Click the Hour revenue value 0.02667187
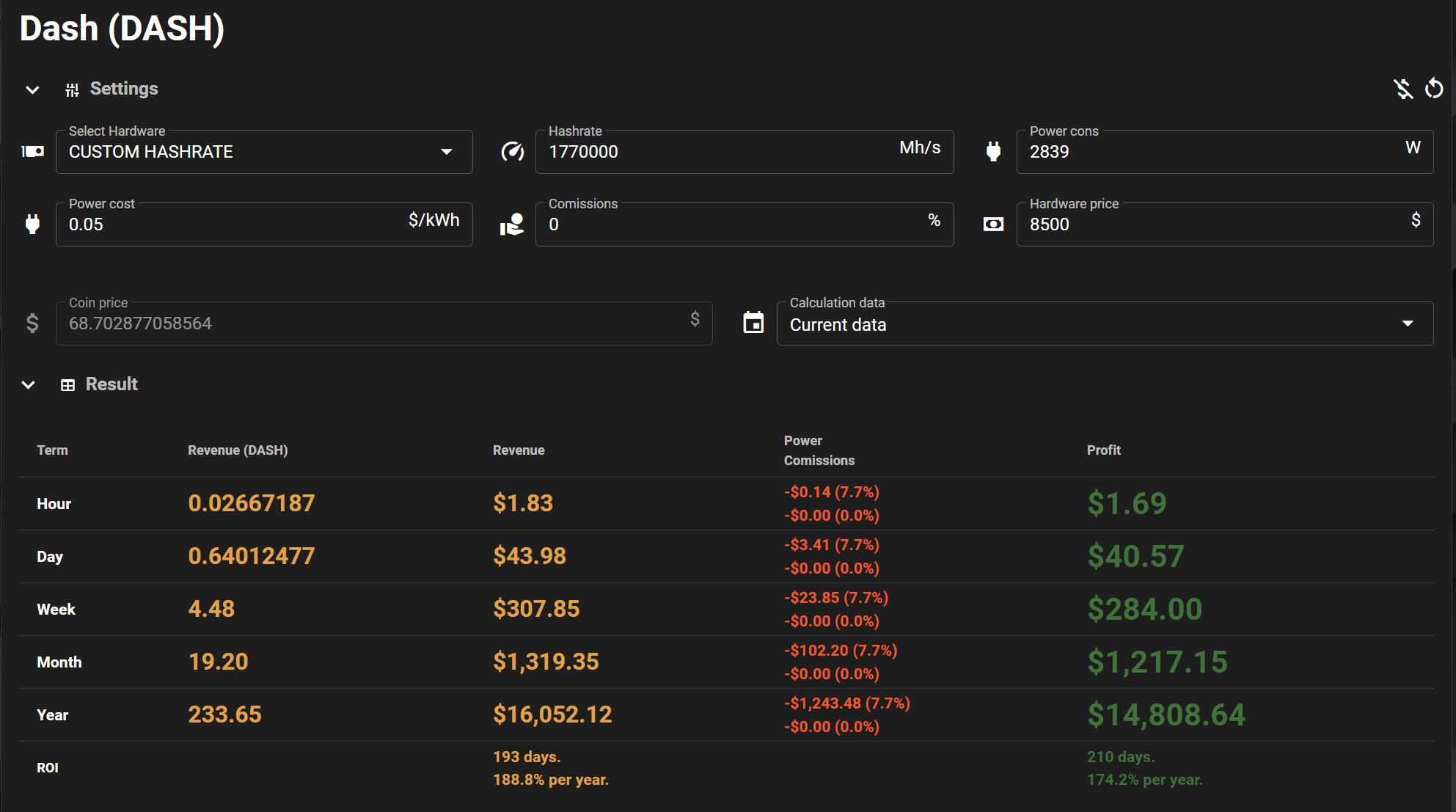Screen dimensions: 1456x812 click(252, 503)
